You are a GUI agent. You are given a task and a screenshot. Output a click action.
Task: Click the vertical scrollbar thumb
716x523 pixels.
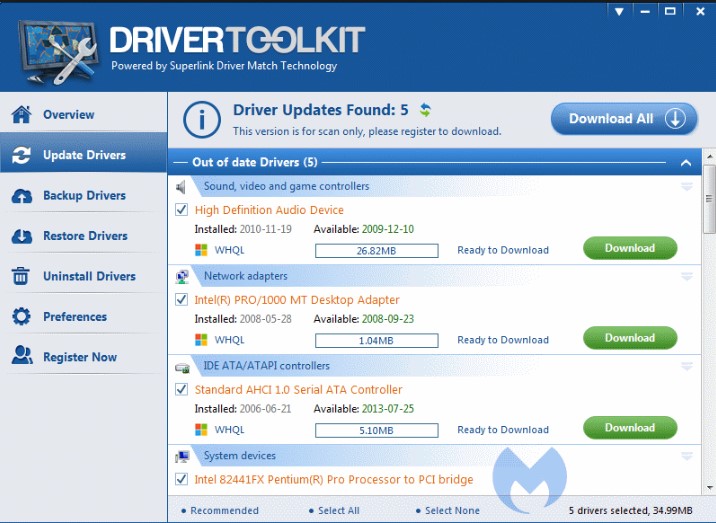coord(709,199)
